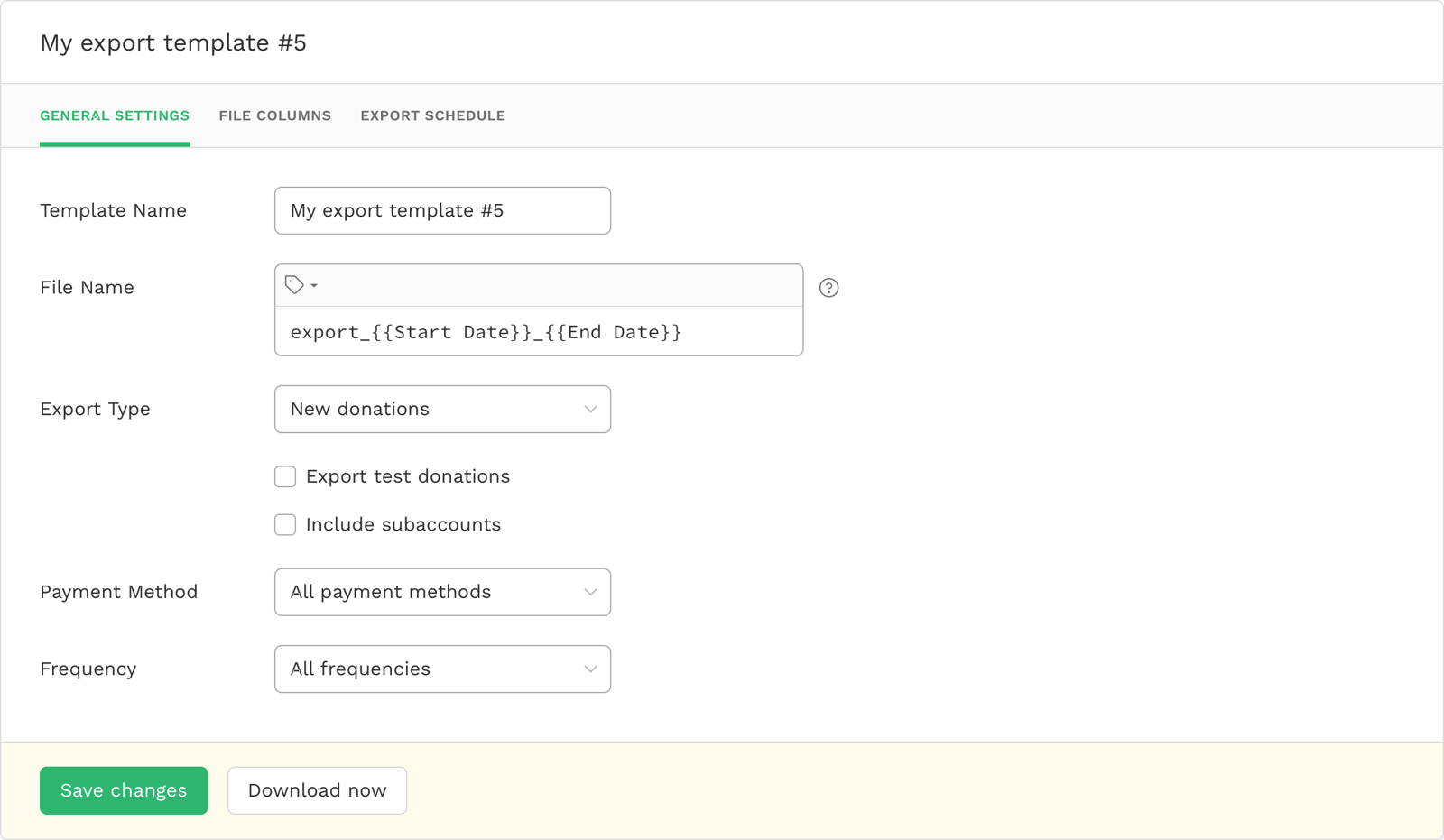Image resolution: width=1444 pixels, height=840 pixels.
Task: Tick the Include subaccounts checkbox
Action: click(285, 525)
